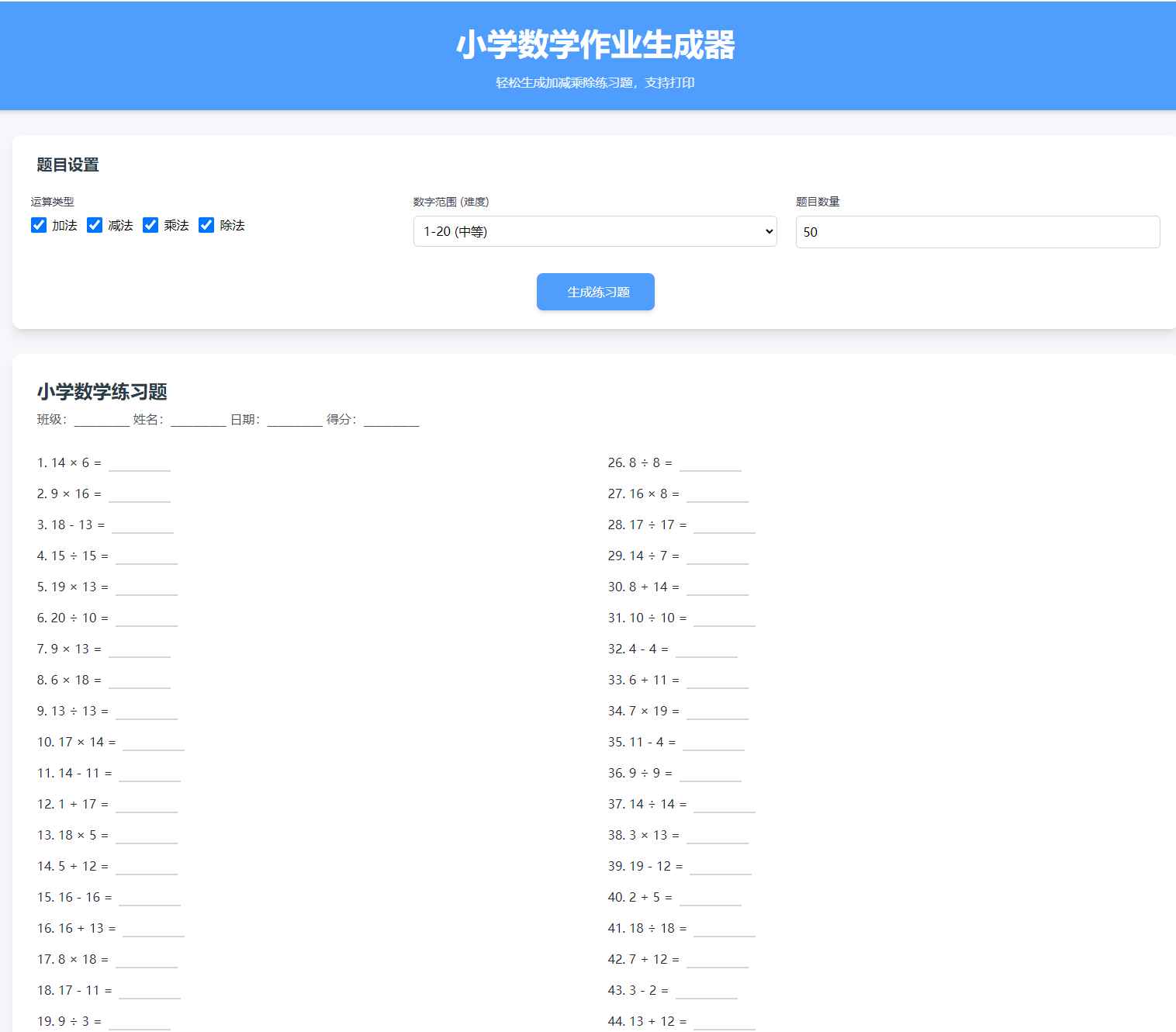Click the 生成练习题 generate button

595,292
